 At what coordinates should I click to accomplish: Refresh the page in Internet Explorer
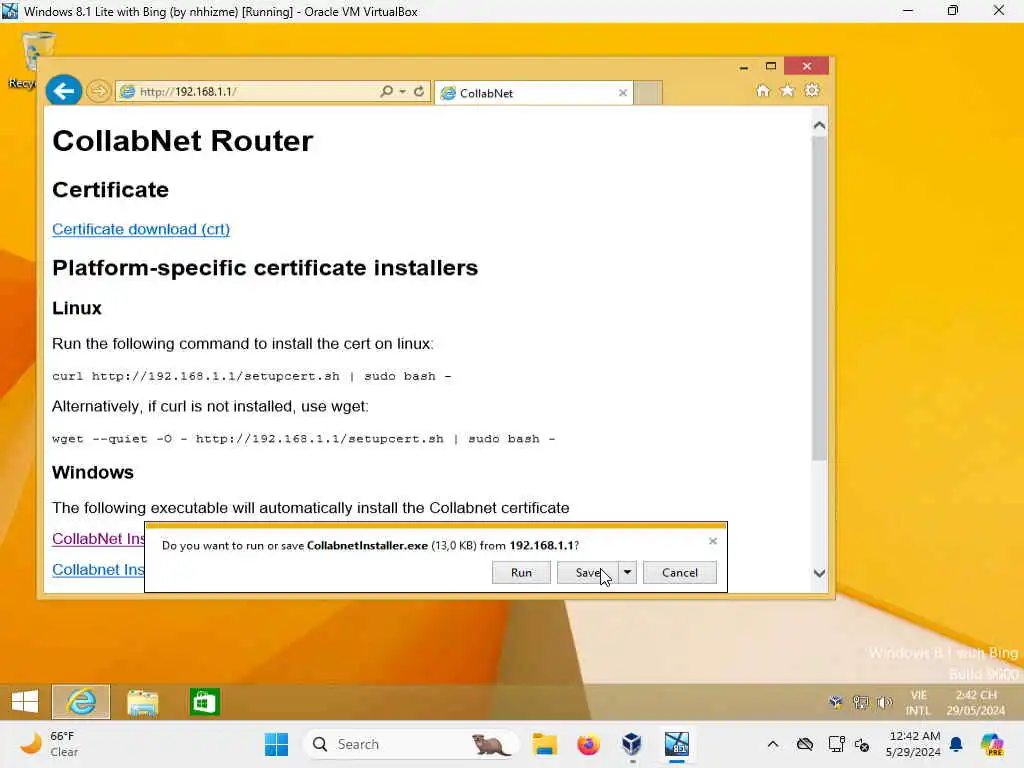[x=419, y=91]
